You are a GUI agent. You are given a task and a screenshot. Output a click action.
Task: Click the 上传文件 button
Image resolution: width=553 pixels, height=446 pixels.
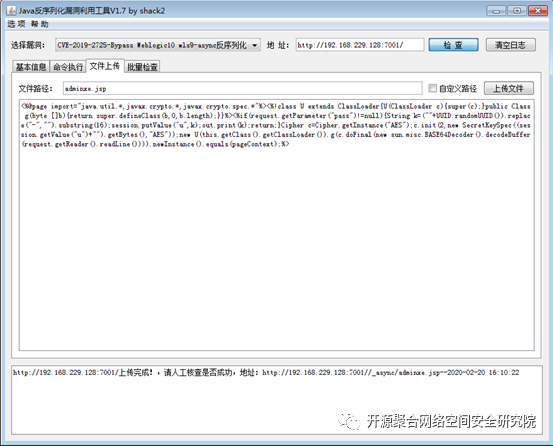pyautogui.click(x=509, y=88)
